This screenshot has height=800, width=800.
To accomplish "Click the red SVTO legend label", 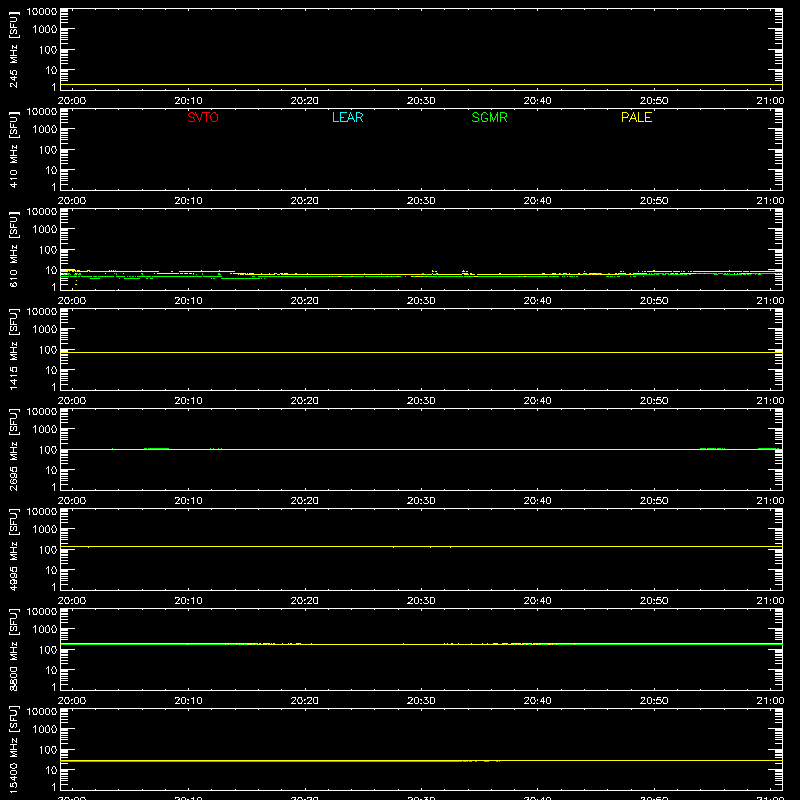I will (203, 117).
